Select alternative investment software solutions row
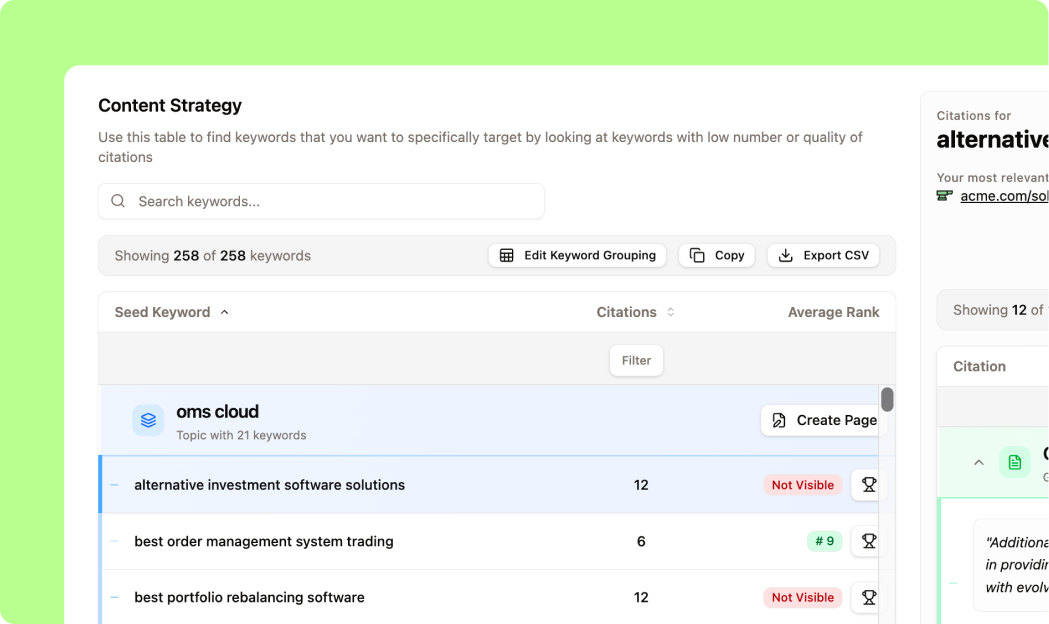The height and width of the screenshot is (624, 1049). (x=498, y=485)
